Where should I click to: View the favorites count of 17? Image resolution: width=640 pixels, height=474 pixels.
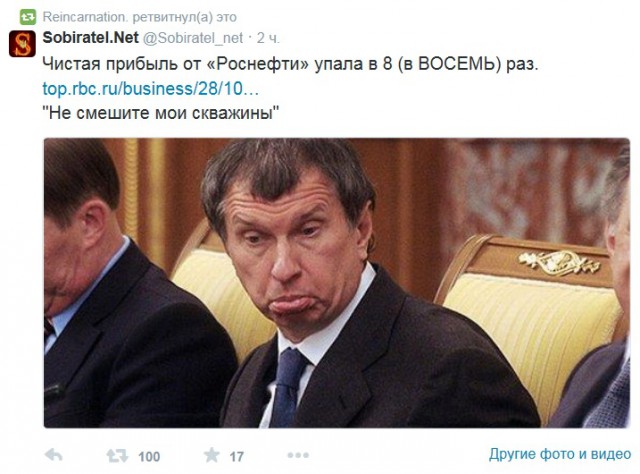(236, 456)
